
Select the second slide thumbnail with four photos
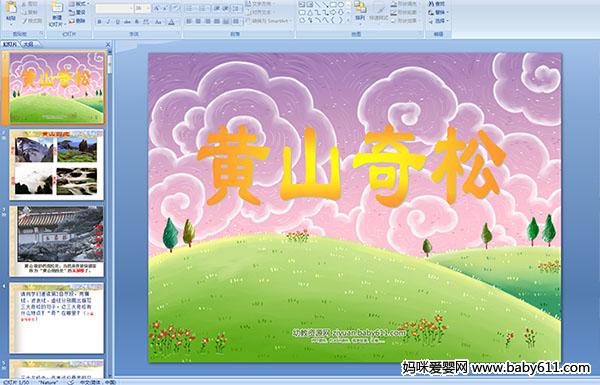click(57, 165)
